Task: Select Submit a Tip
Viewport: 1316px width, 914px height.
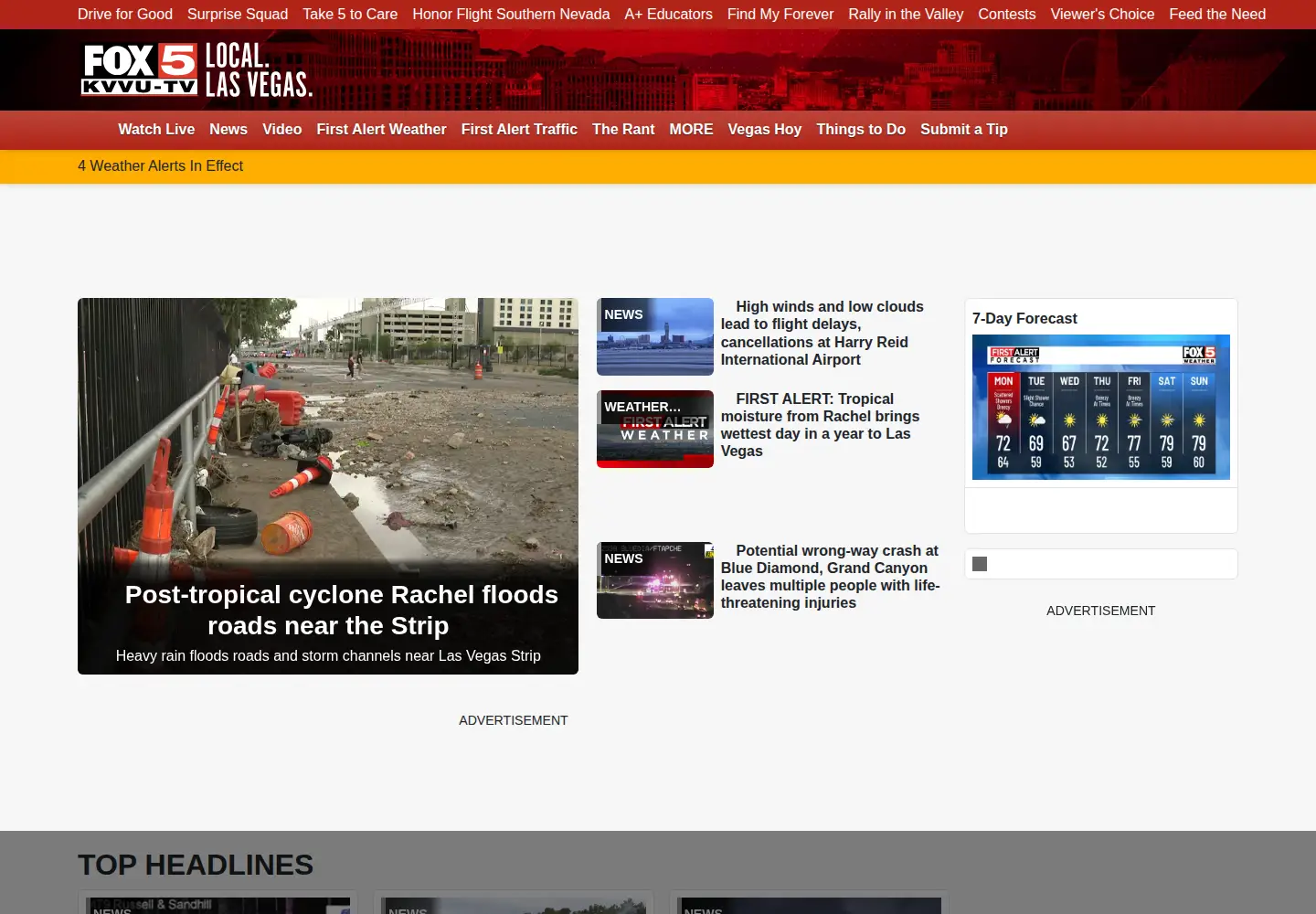Action: pos(964,130)
